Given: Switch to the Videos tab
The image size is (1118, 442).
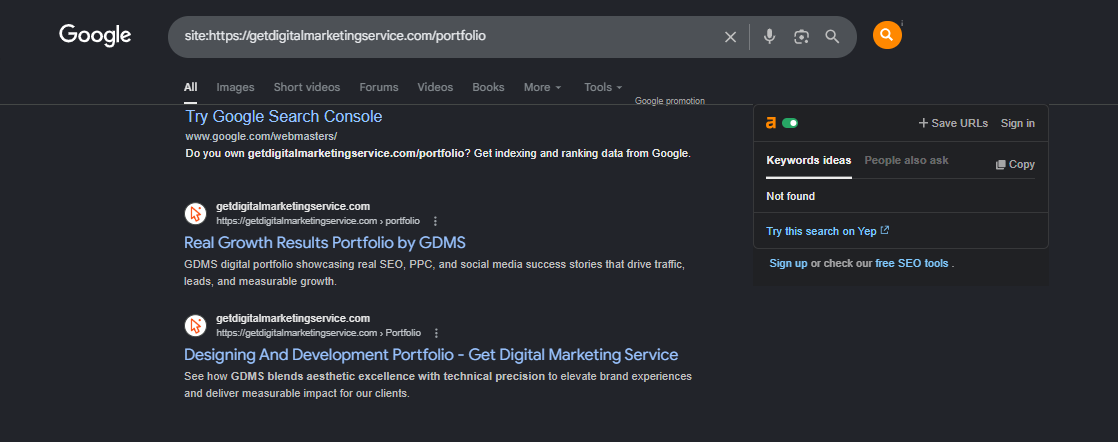Looking at the screenshot, I should tap(435, 87).
